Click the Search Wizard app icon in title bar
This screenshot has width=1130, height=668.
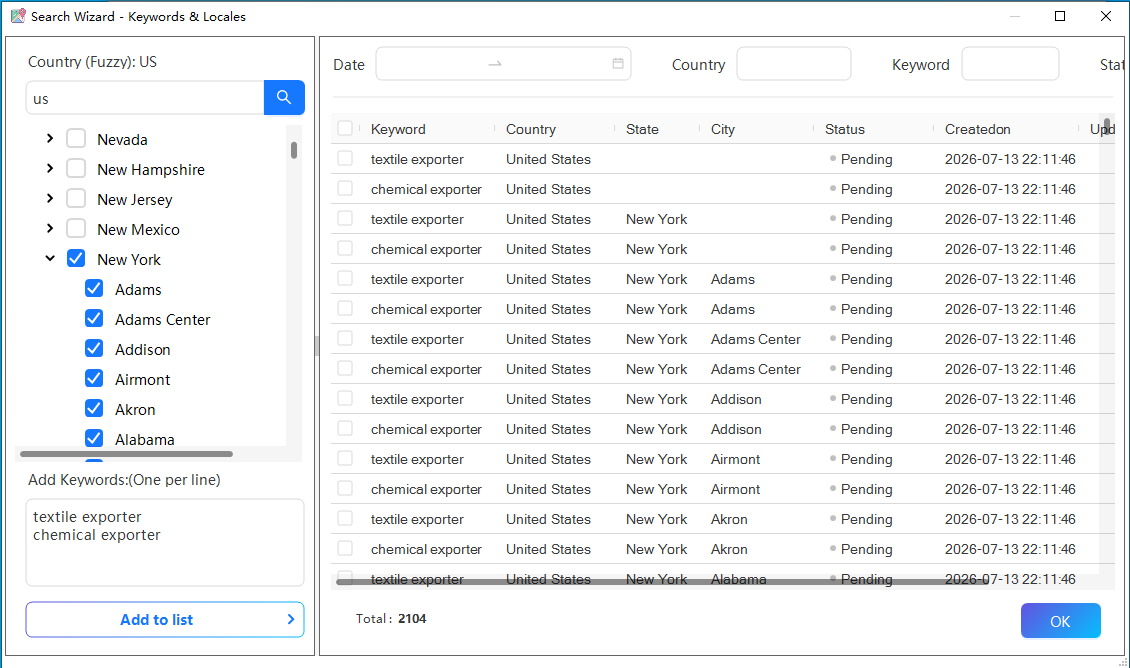(x=18, y=16)
